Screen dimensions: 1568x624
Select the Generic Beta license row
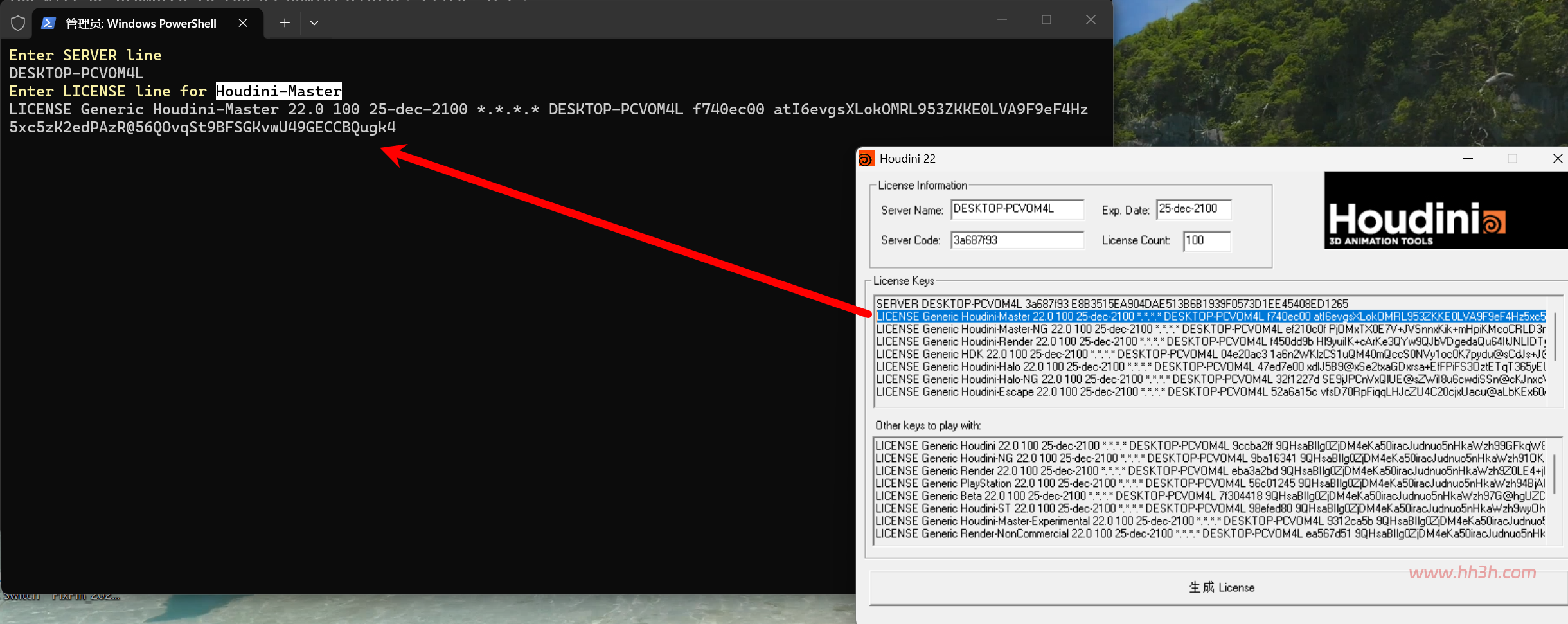[x=1210, y=495]
